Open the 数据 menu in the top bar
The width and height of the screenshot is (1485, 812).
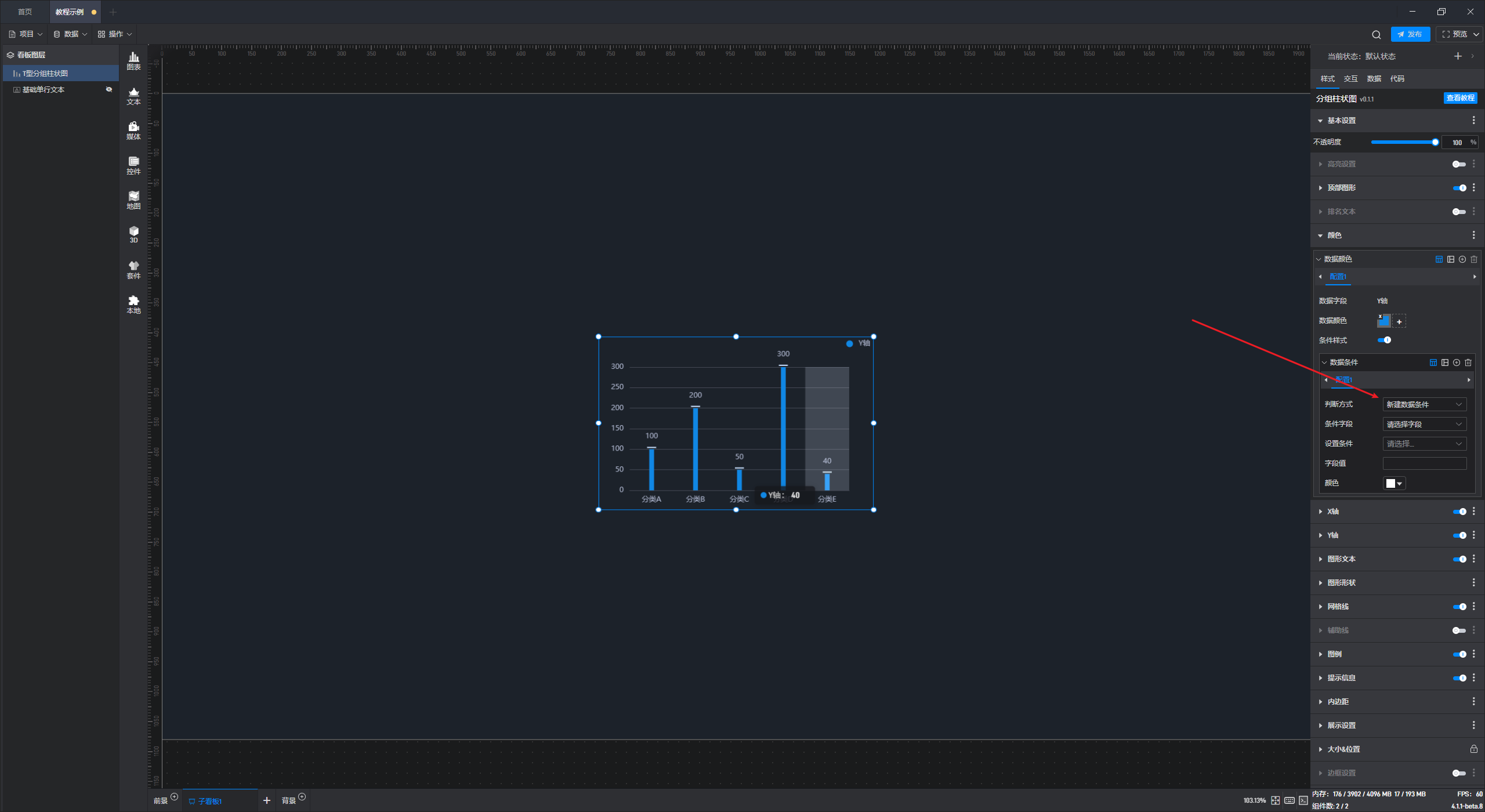[70, 34]
